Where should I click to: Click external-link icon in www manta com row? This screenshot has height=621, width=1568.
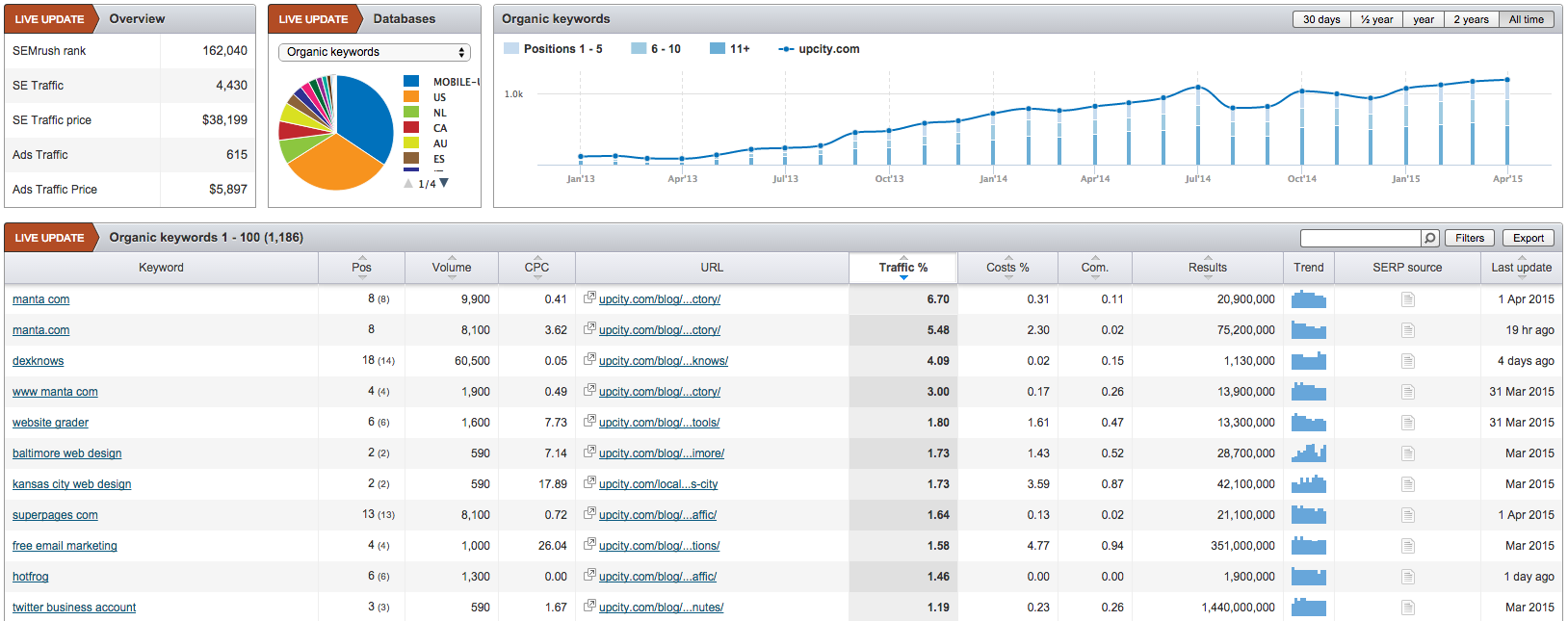point(589,390)
